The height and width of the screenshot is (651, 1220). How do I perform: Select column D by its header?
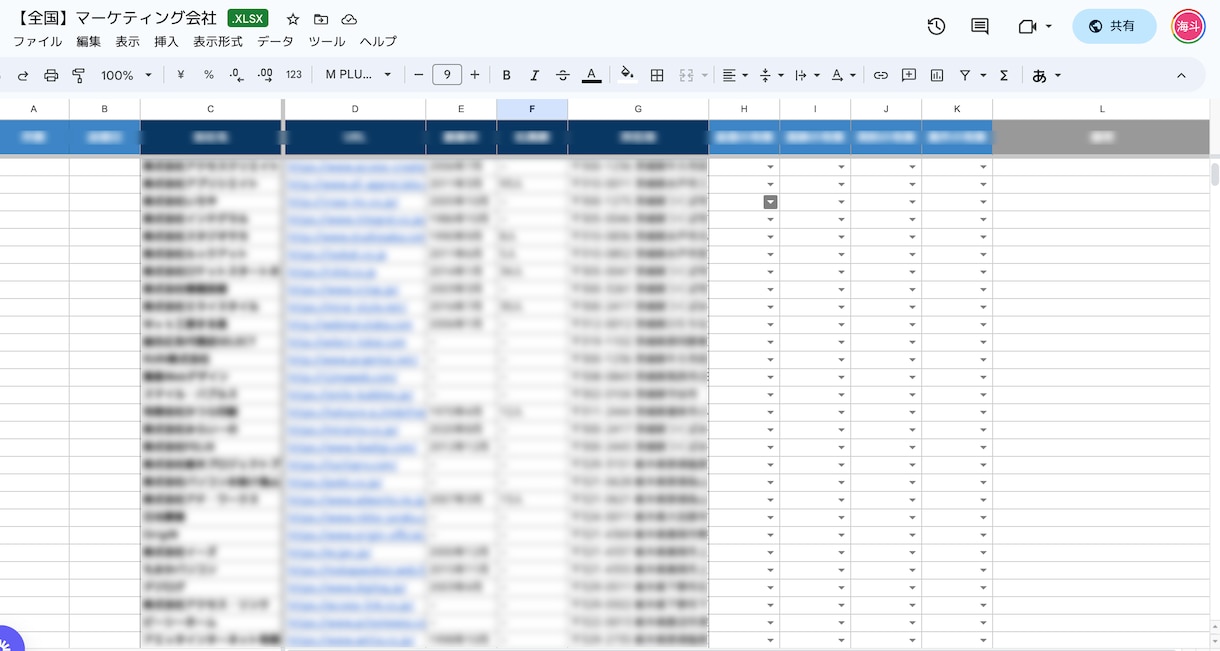(355, 109)
